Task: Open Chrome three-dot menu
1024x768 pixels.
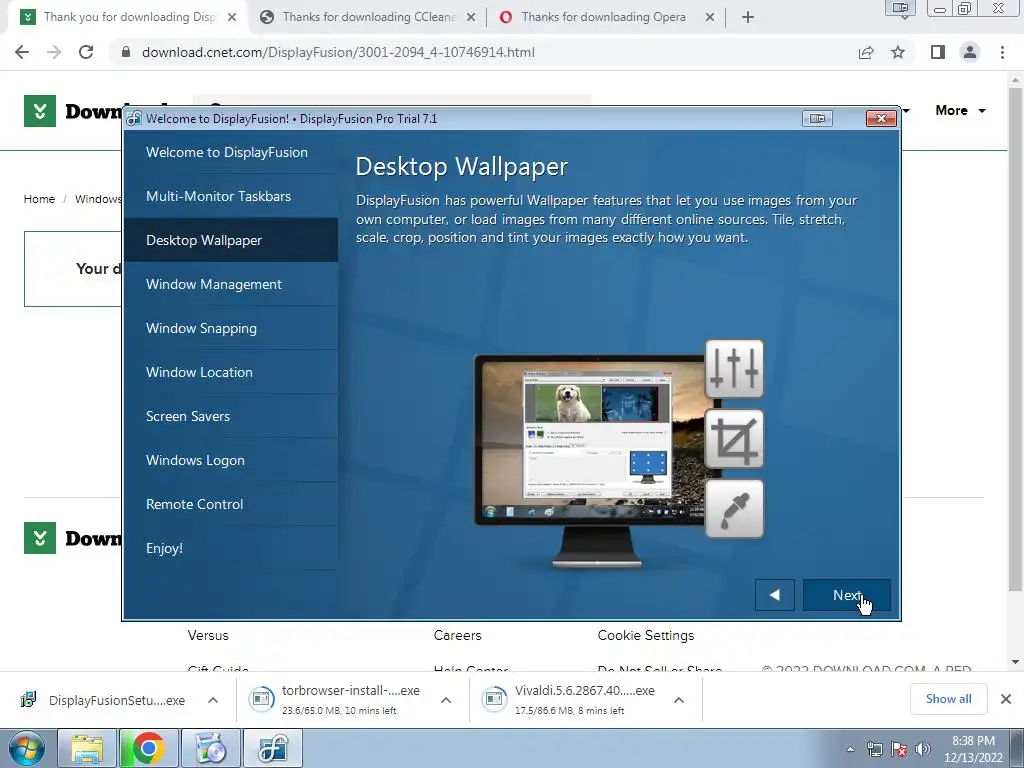Action: point(1002,52)
